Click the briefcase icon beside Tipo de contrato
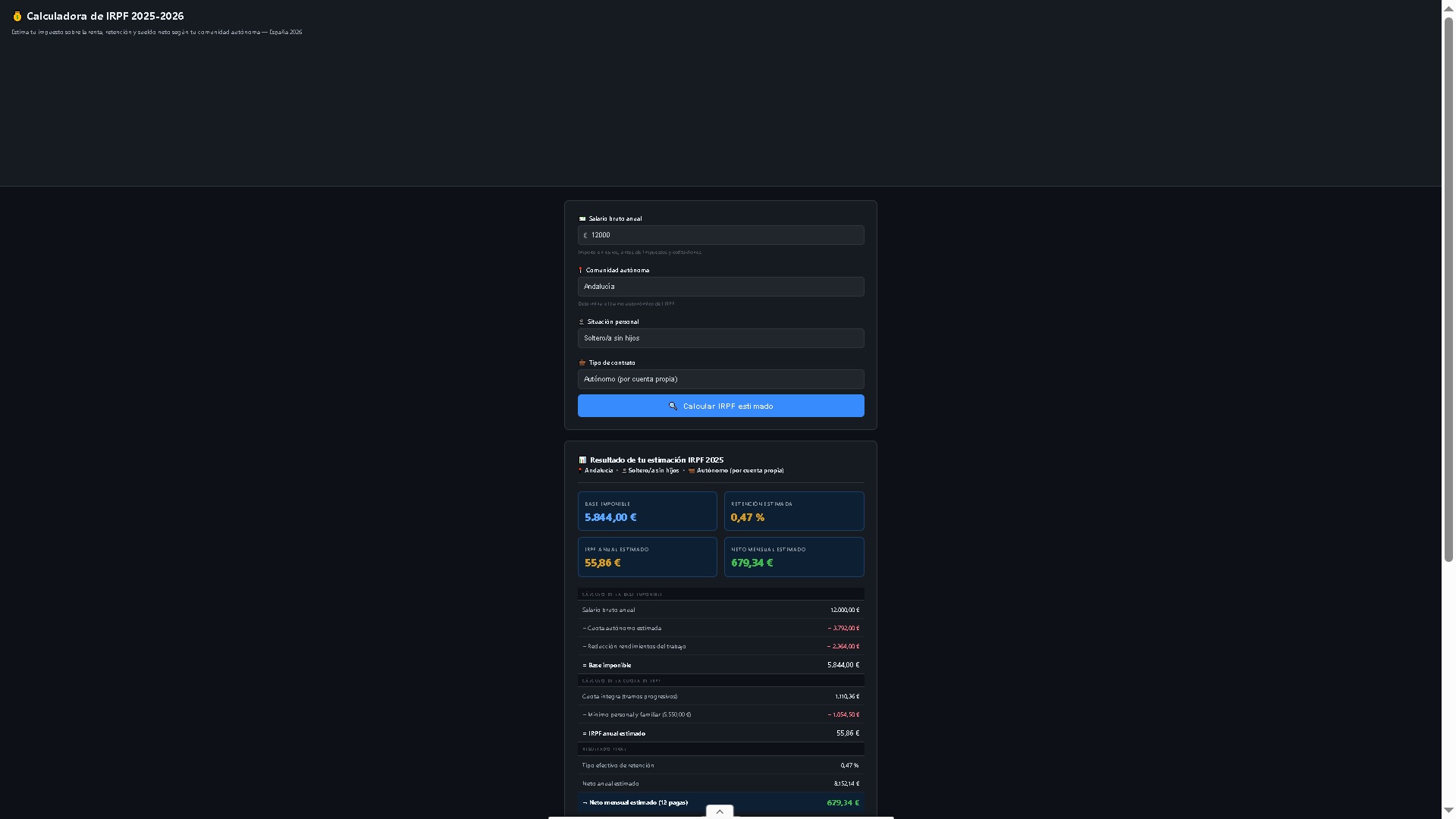Image resolution: width=1456 pixels, height=819 pixels. click(x=582, y=363)
